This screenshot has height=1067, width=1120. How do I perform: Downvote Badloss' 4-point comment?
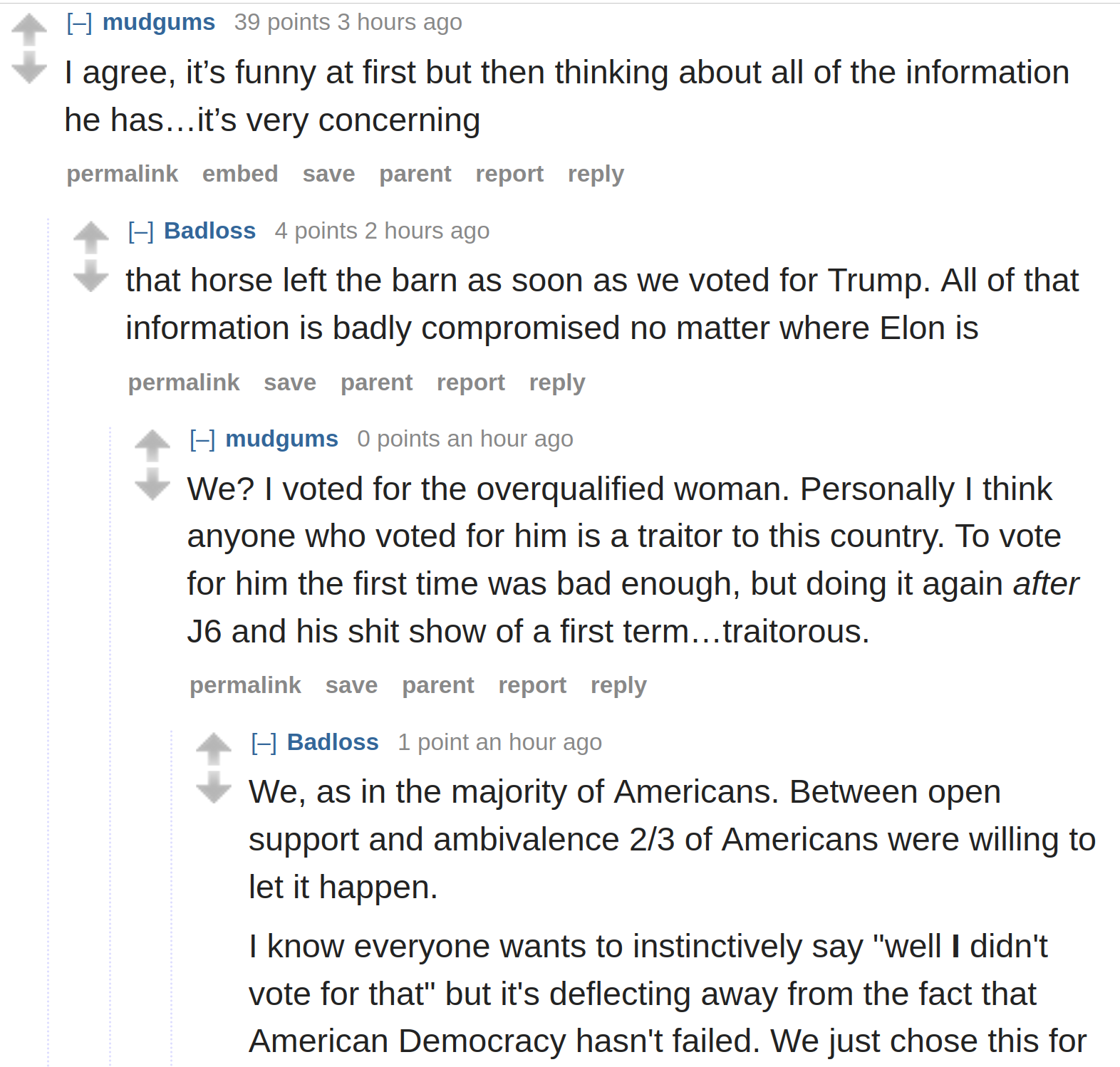pyautogui.click(x=91, y=276)
